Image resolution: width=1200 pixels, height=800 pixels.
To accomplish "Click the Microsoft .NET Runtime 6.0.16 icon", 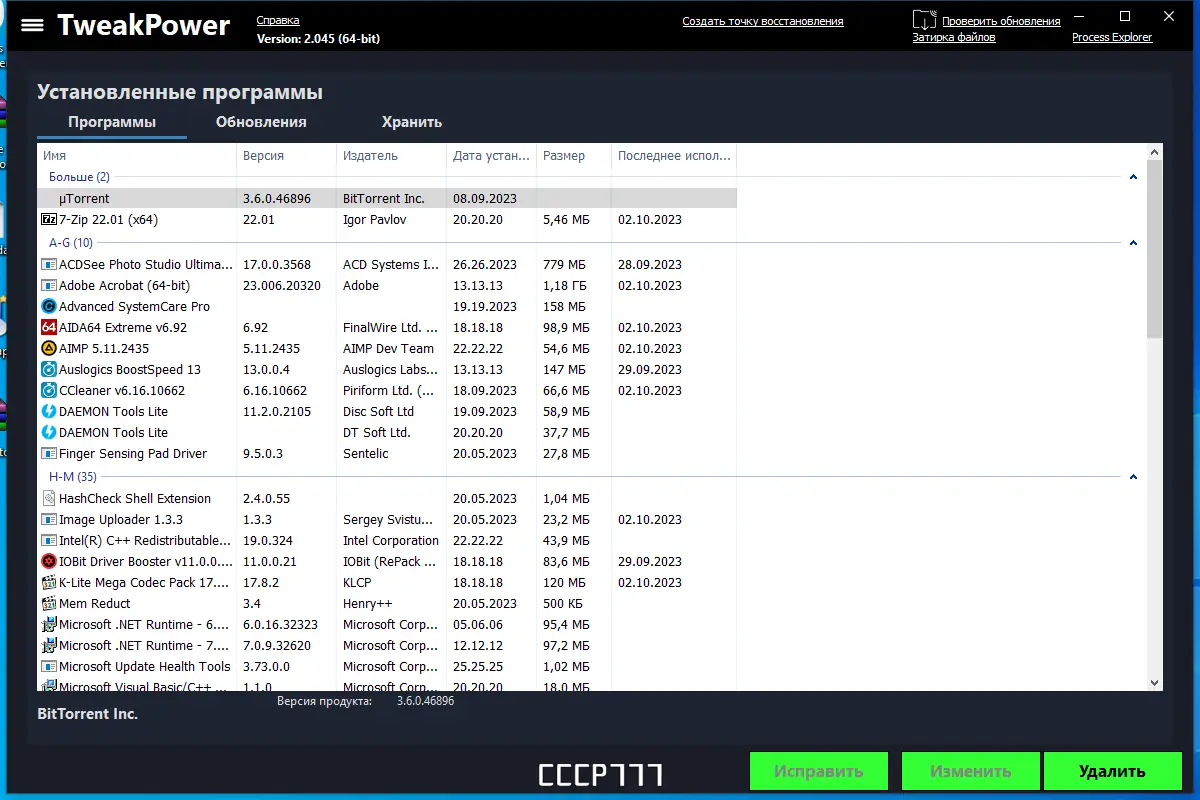I will pyautogui.click(x=49, y=625).
